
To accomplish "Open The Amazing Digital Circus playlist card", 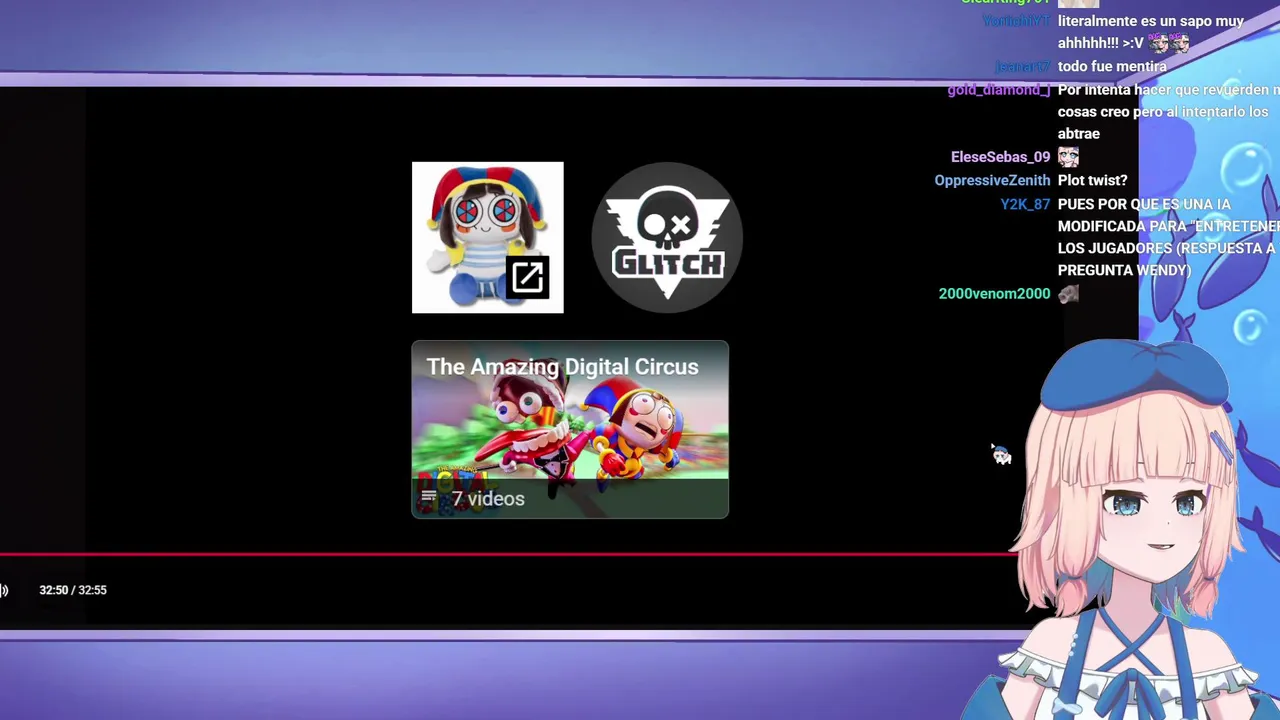I will 570,429.
